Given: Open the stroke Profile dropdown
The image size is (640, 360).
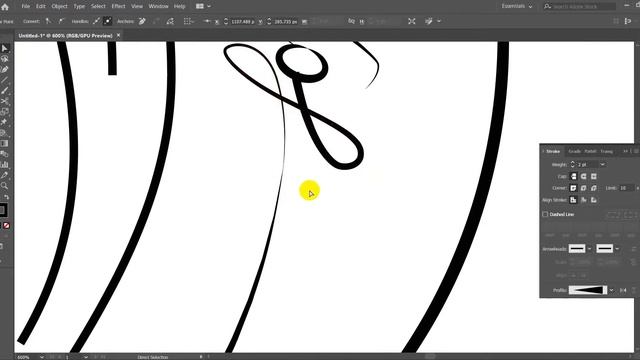Looking at the screenshot, I should 611,290.
